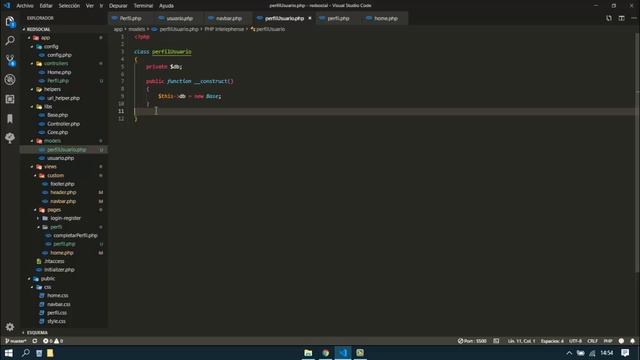Image resolution: width=640 pixels, height=360 pixels.
Task: Open Controller.php in the explorer
Action: (63, 124)
